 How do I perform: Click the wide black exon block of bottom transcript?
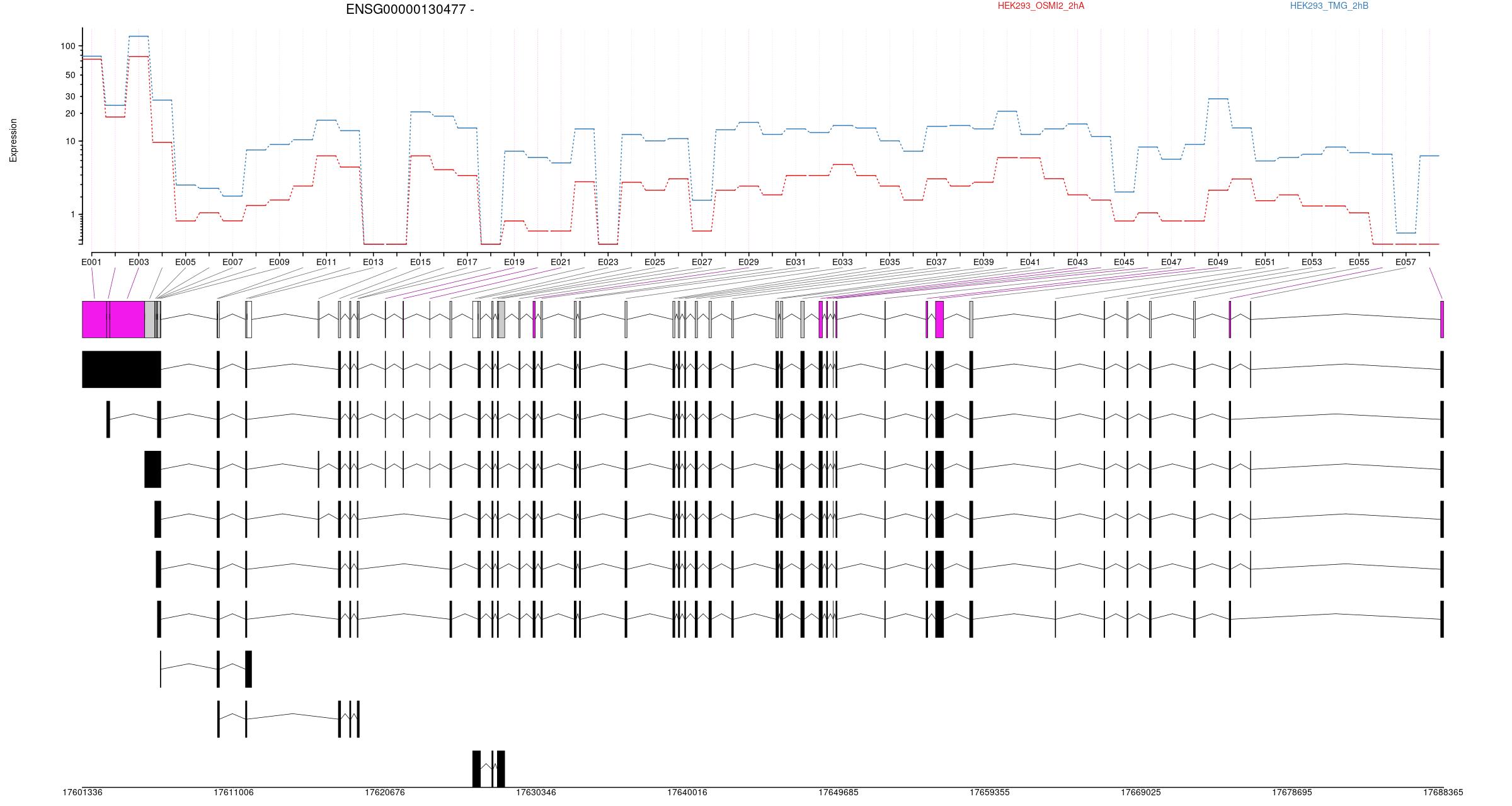[476, 769]
